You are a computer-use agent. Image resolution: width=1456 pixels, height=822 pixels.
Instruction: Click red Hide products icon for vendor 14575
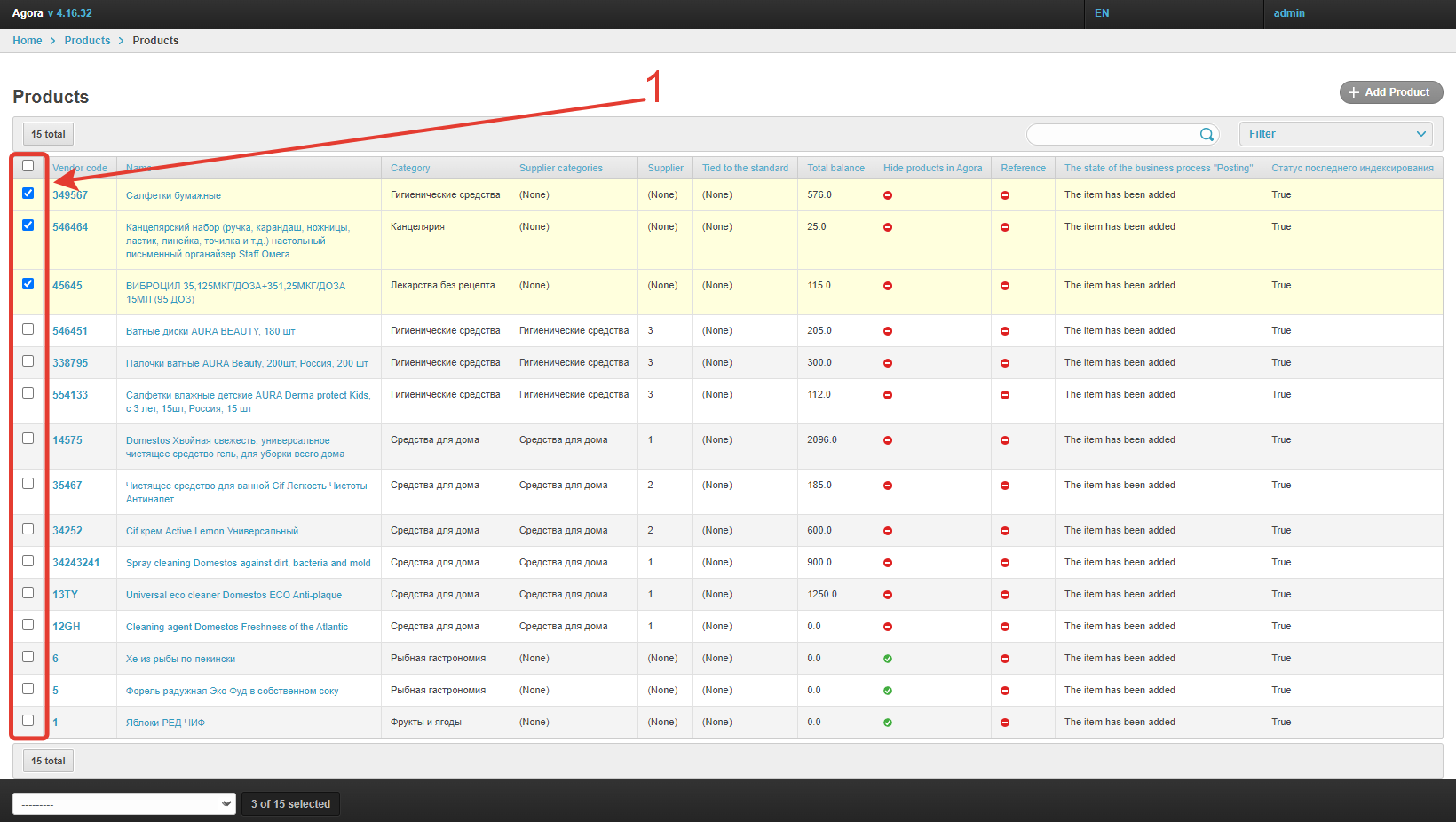coord(888,440)
